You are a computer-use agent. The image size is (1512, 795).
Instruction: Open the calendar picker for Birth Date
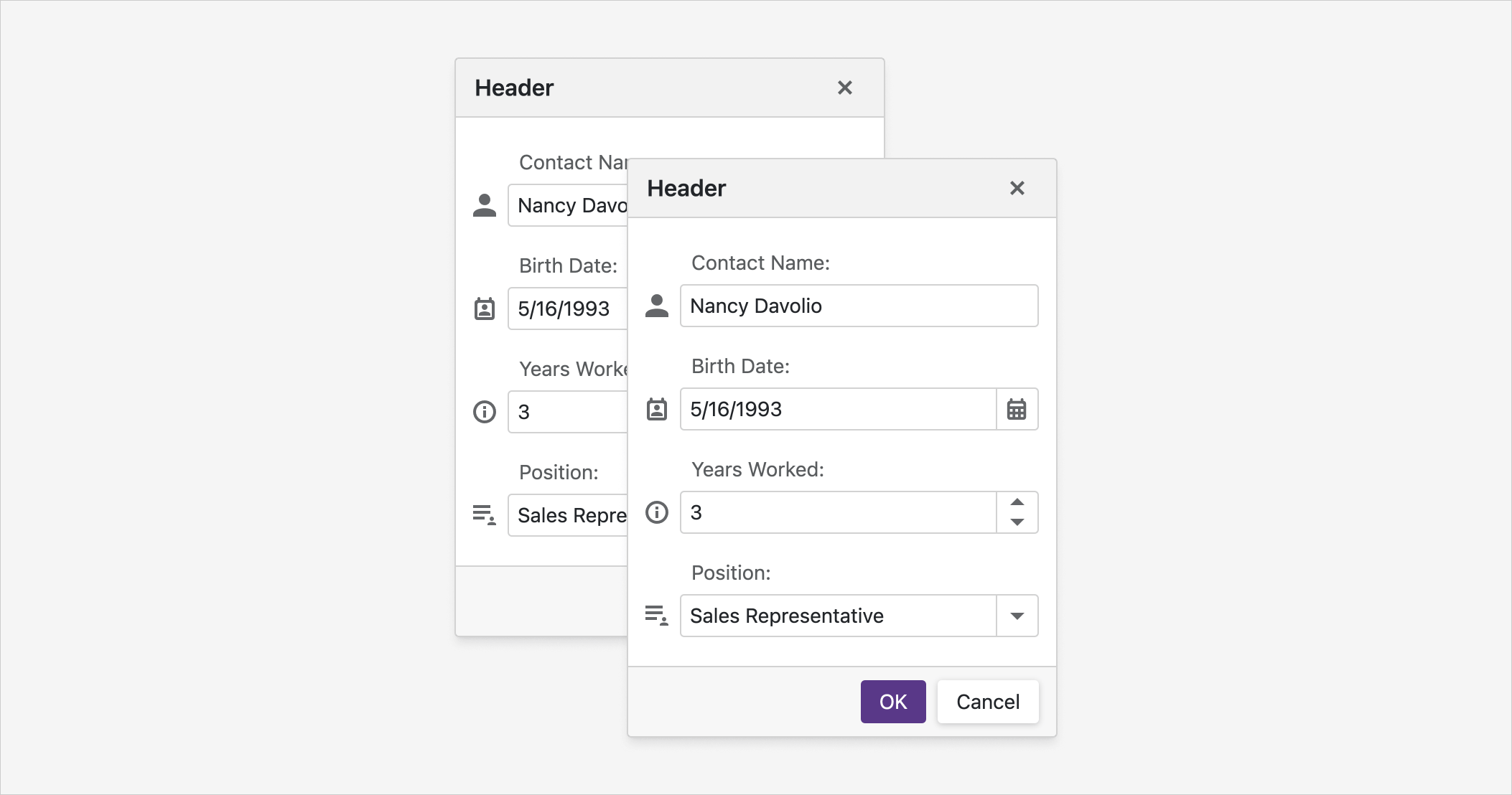[1018, 409]
